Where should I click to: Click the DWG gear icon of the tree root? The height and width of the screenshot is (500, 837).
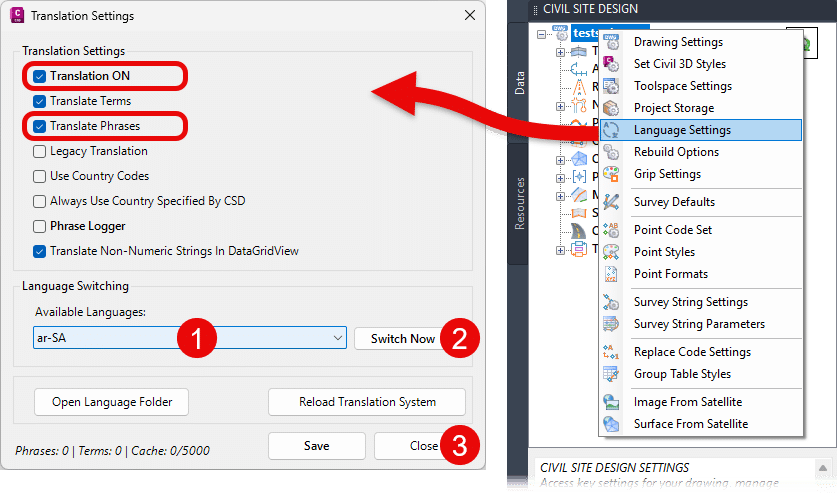560,33
